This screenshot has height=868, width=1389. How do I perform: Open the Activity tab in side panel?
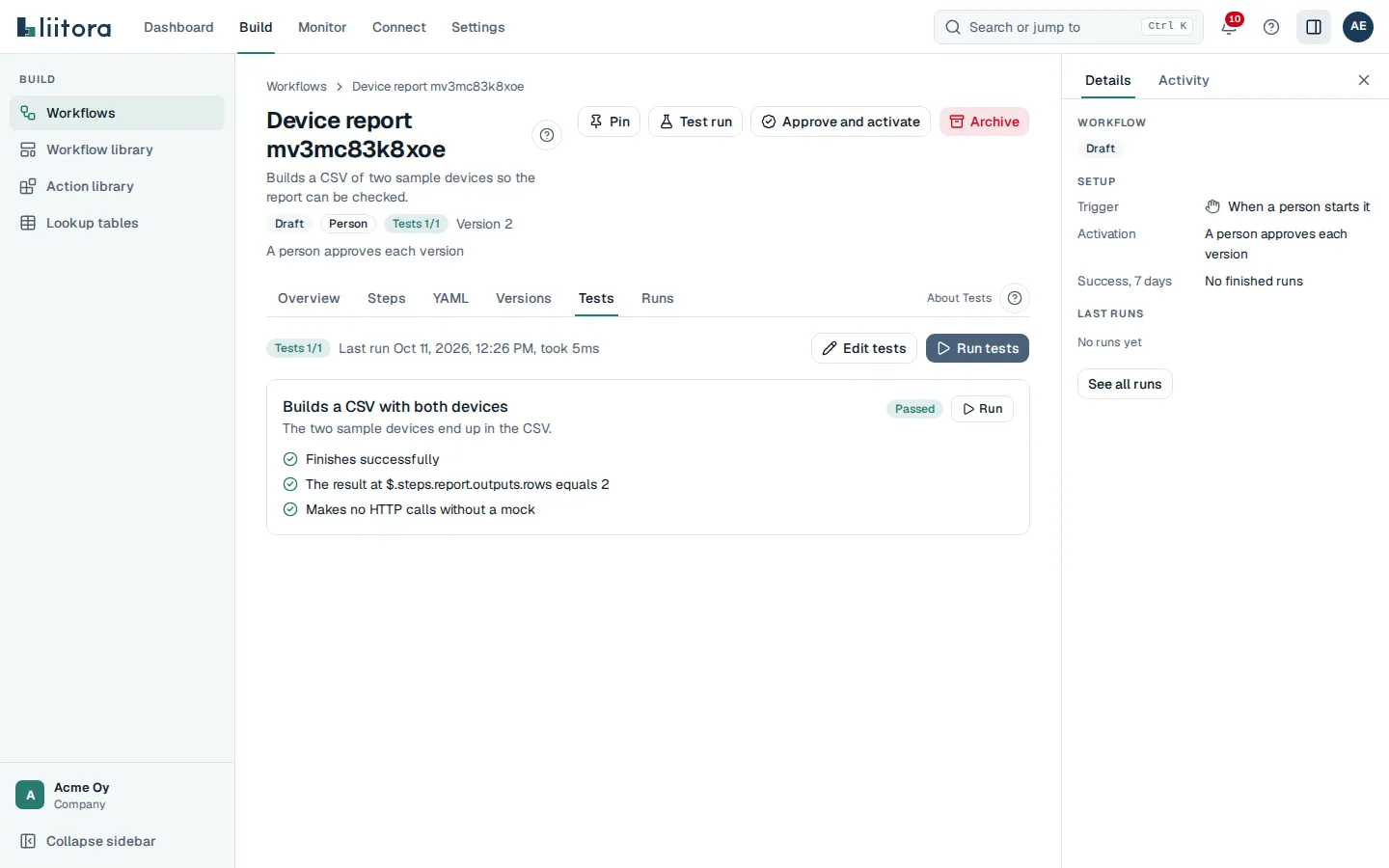point(1184,80)
